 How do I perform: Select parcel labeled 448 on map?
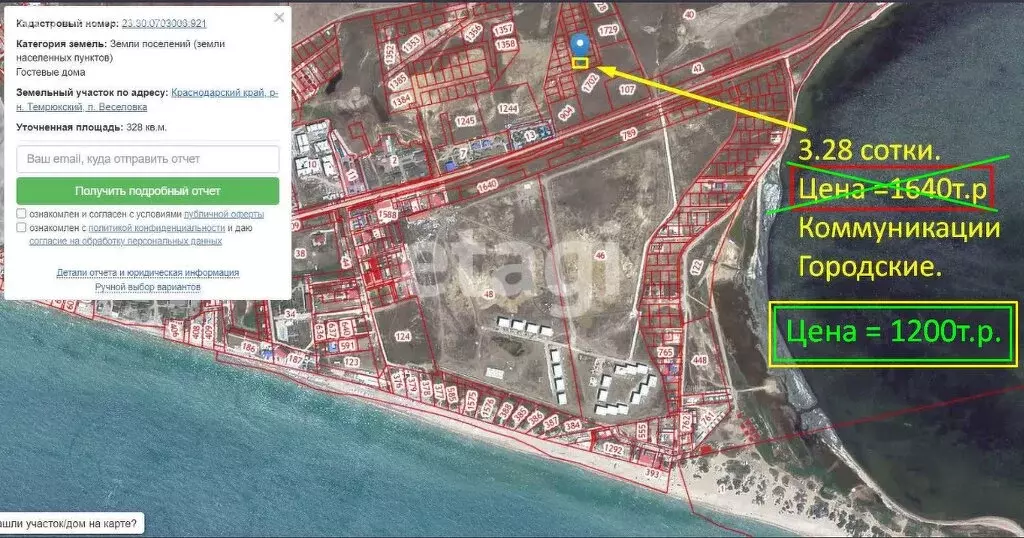click(699, 360)
